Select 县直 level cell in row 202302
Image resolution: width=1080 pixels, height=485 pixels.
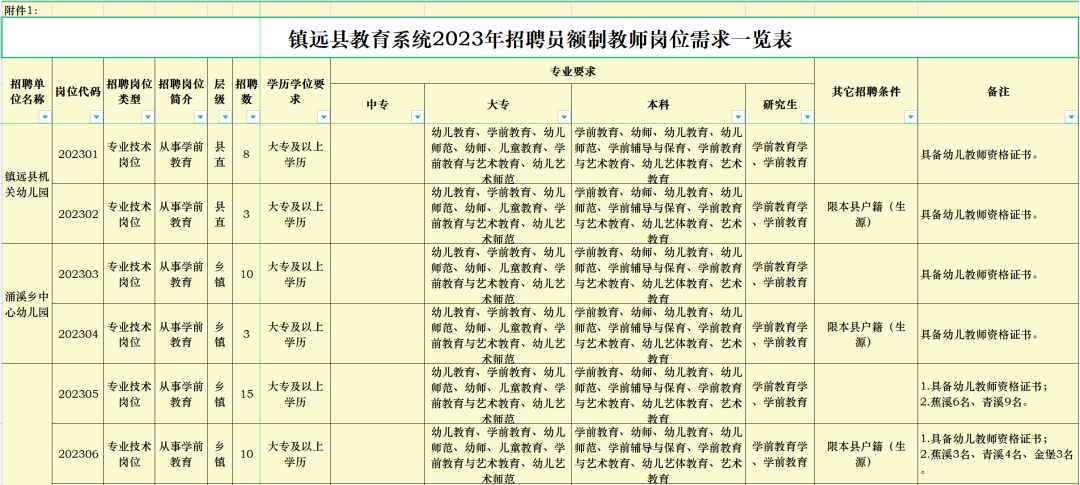point(220,214)
